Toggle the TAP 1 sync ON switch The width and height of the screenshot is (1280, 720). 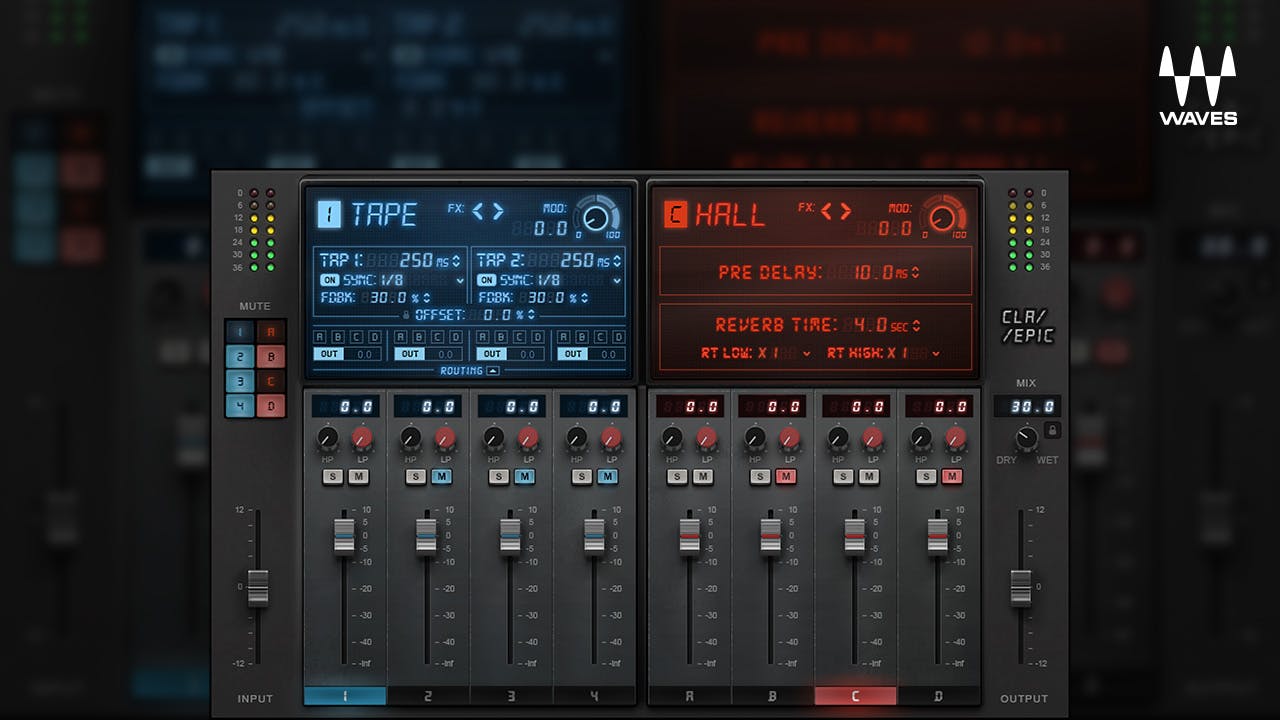(330, 281)
